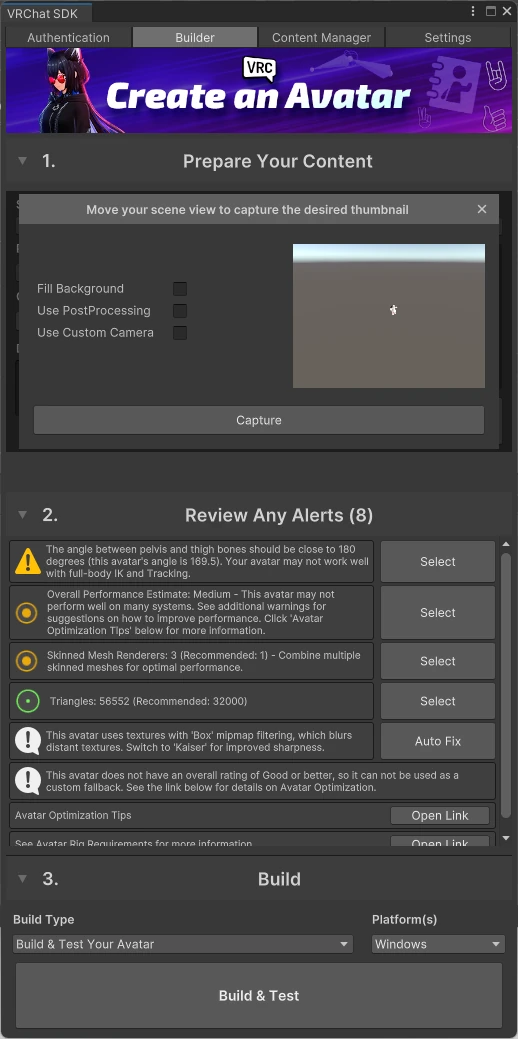Click the Skinned Mesh Renderers rating icon
The width and height of the screenshot is (518, 1039).
point(26,661)
